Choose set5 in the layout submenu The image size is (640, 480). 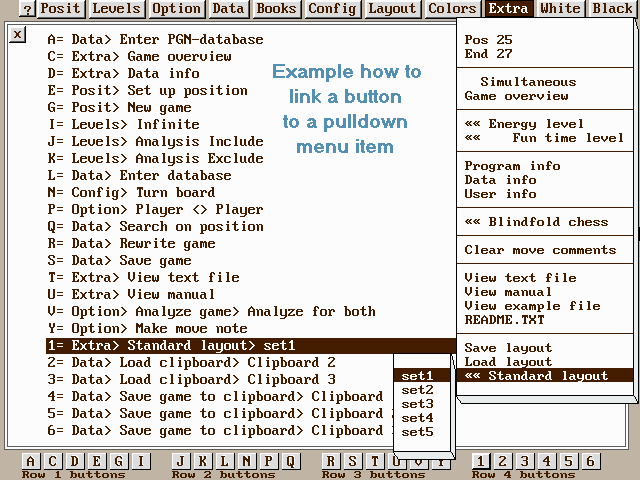pyautogui.click(x=418, y=432)
